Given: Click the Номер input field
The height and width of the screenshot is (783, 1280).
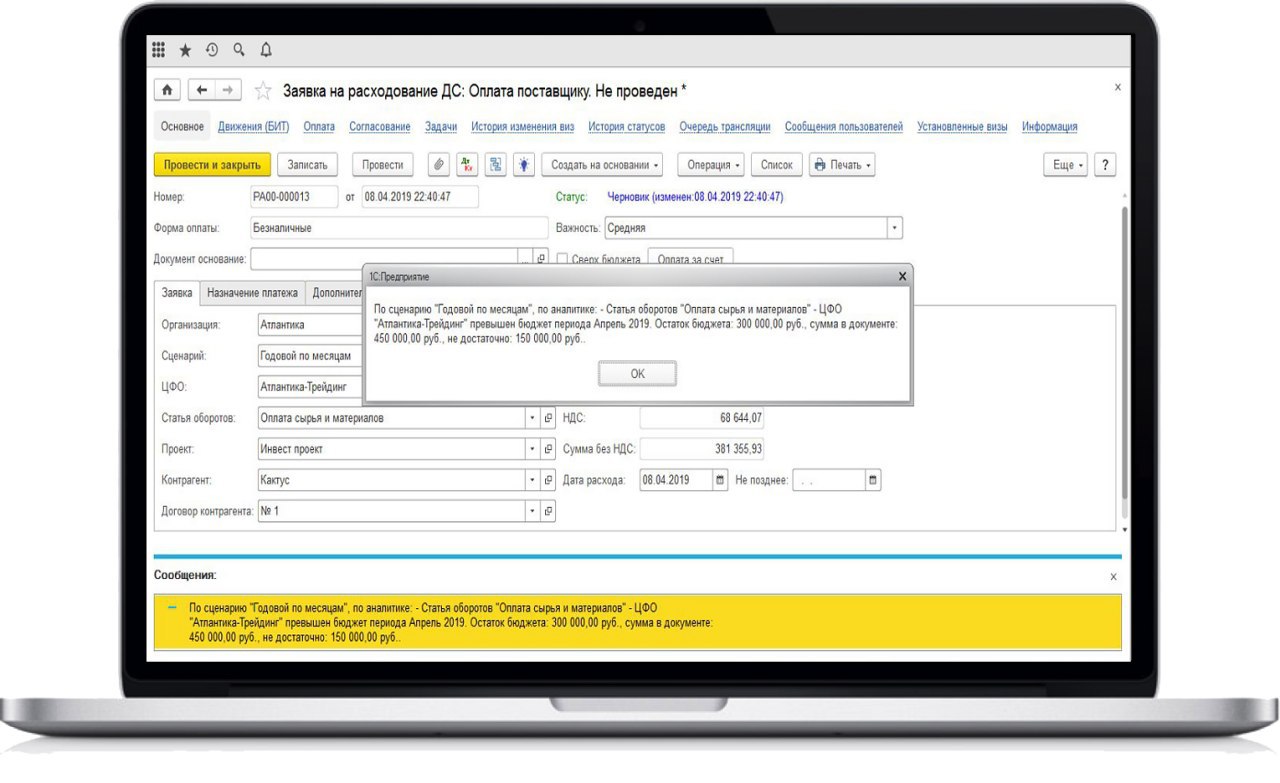Looking at the screenshot, I should [x=293, y=197].
